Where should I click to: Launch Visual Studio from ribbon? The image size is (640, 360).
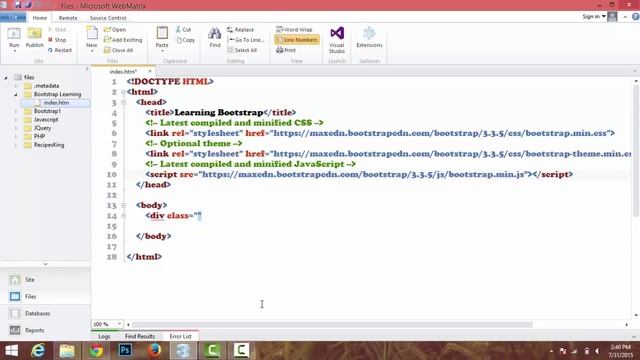point(337,40)
